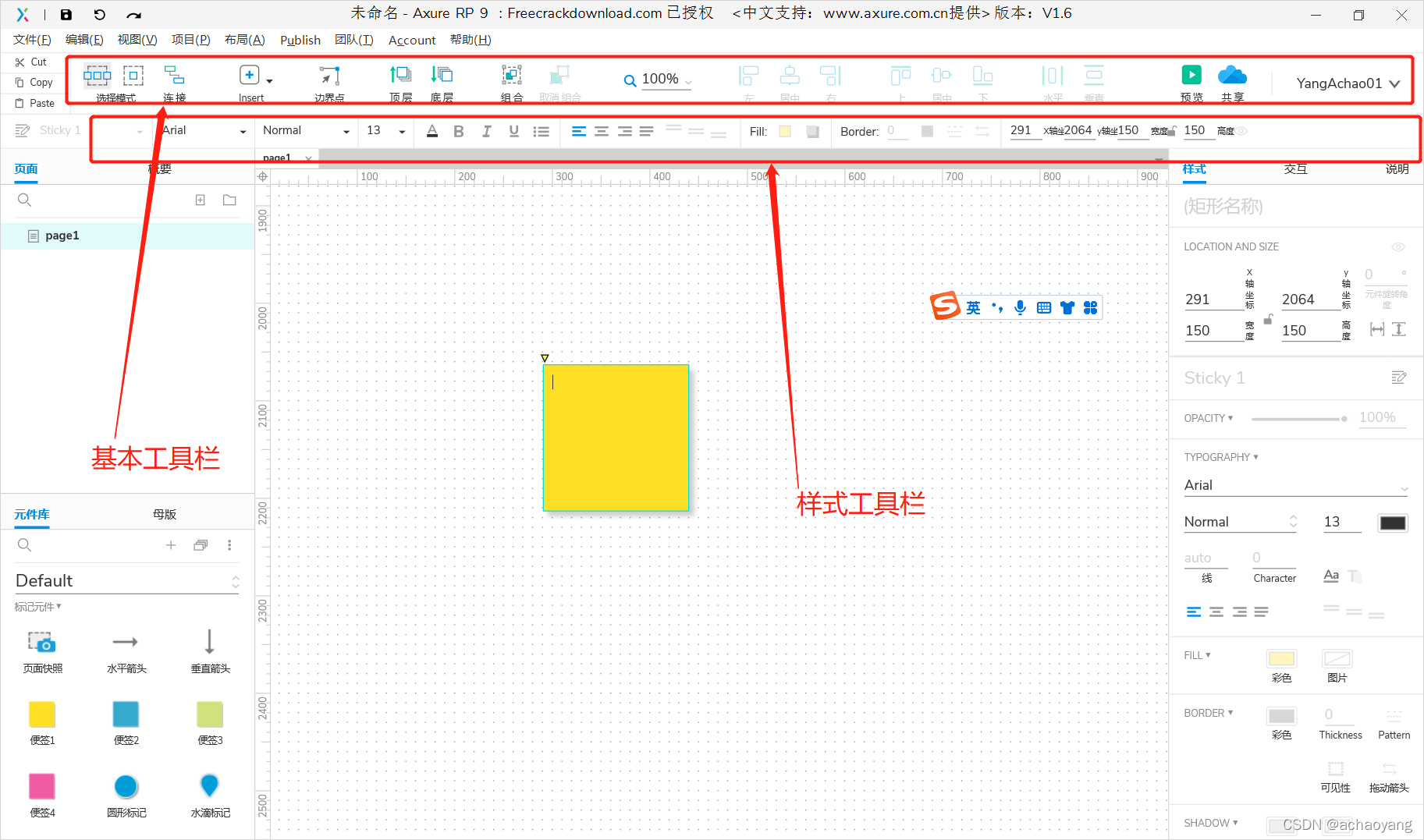Click the Cut scissors button
This screenshot has width=1424, height=840.
pos(31,62)
